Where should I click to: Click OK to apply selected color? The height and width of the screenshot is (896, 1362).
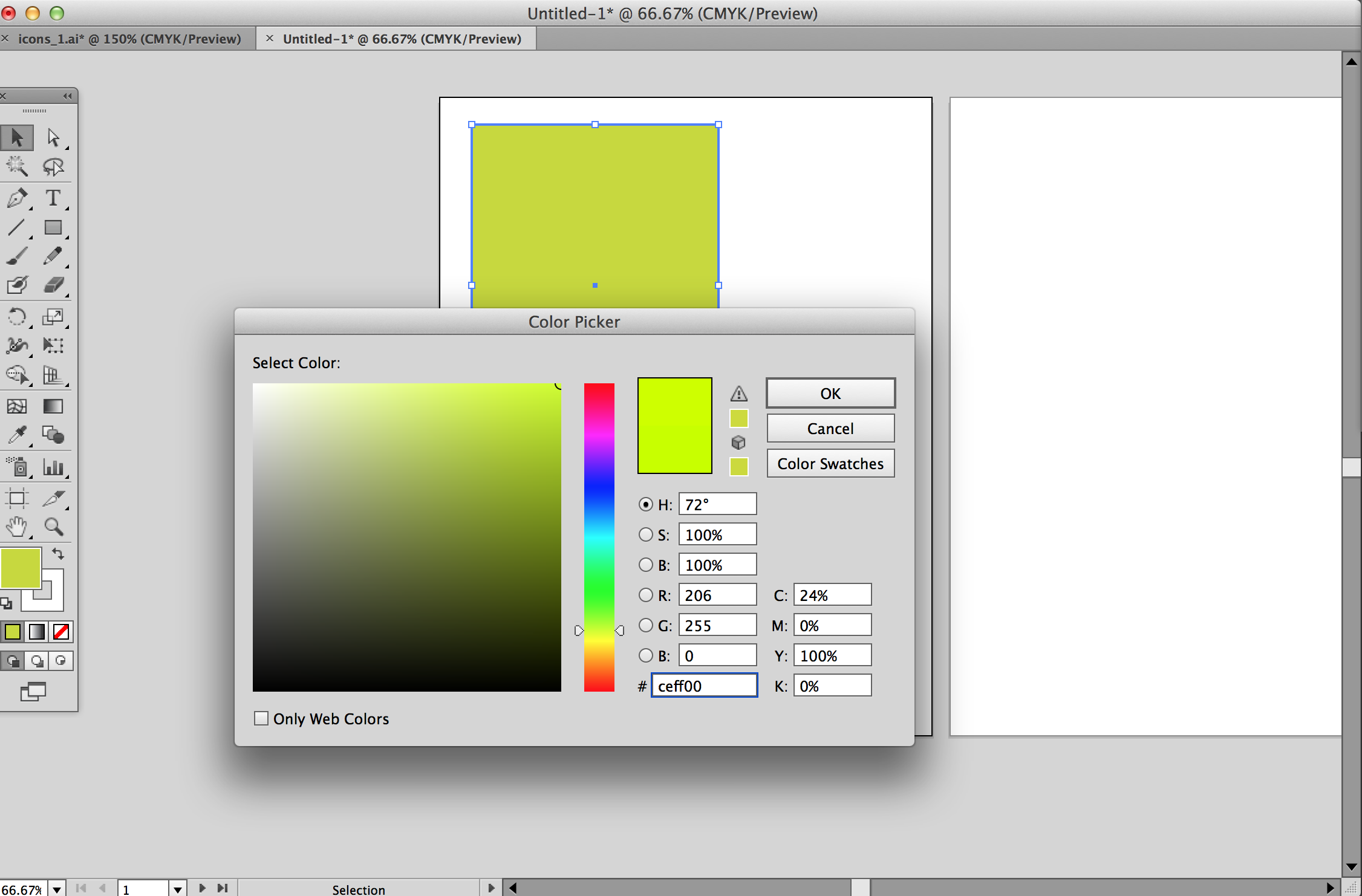point(831,393)
